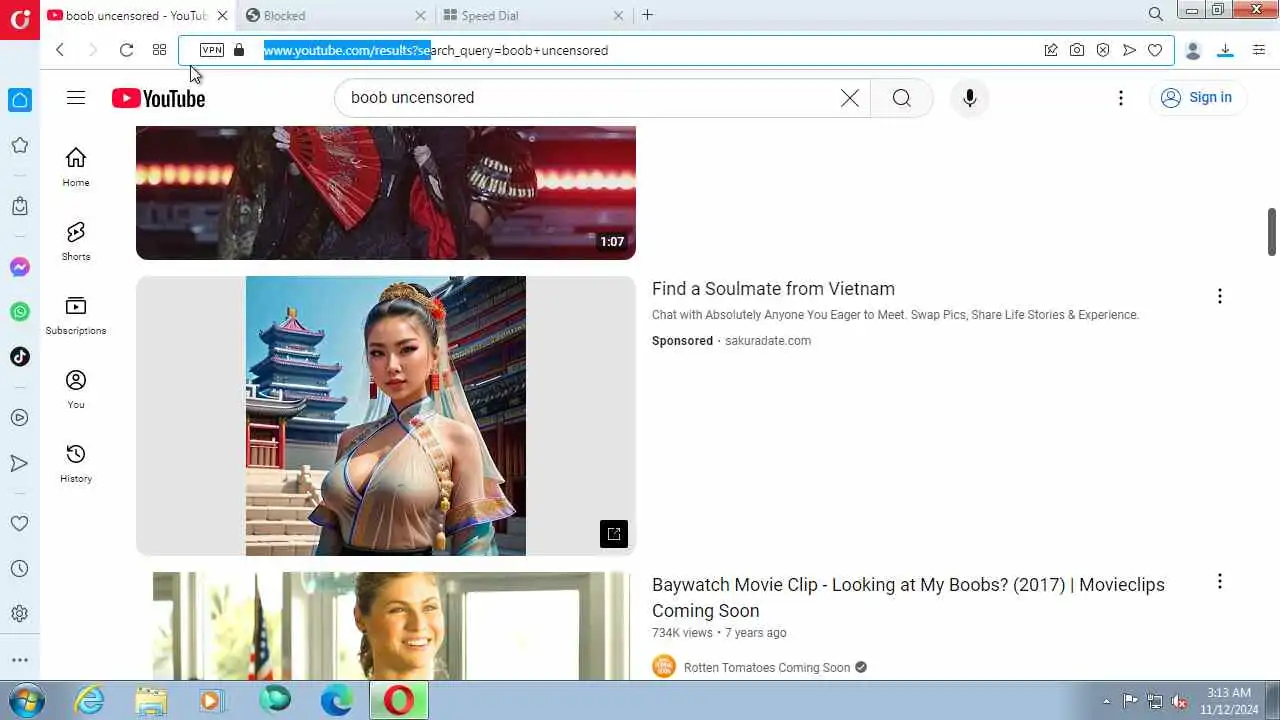Open WhatsApp in Opera sidebar

tap(20, 312)
